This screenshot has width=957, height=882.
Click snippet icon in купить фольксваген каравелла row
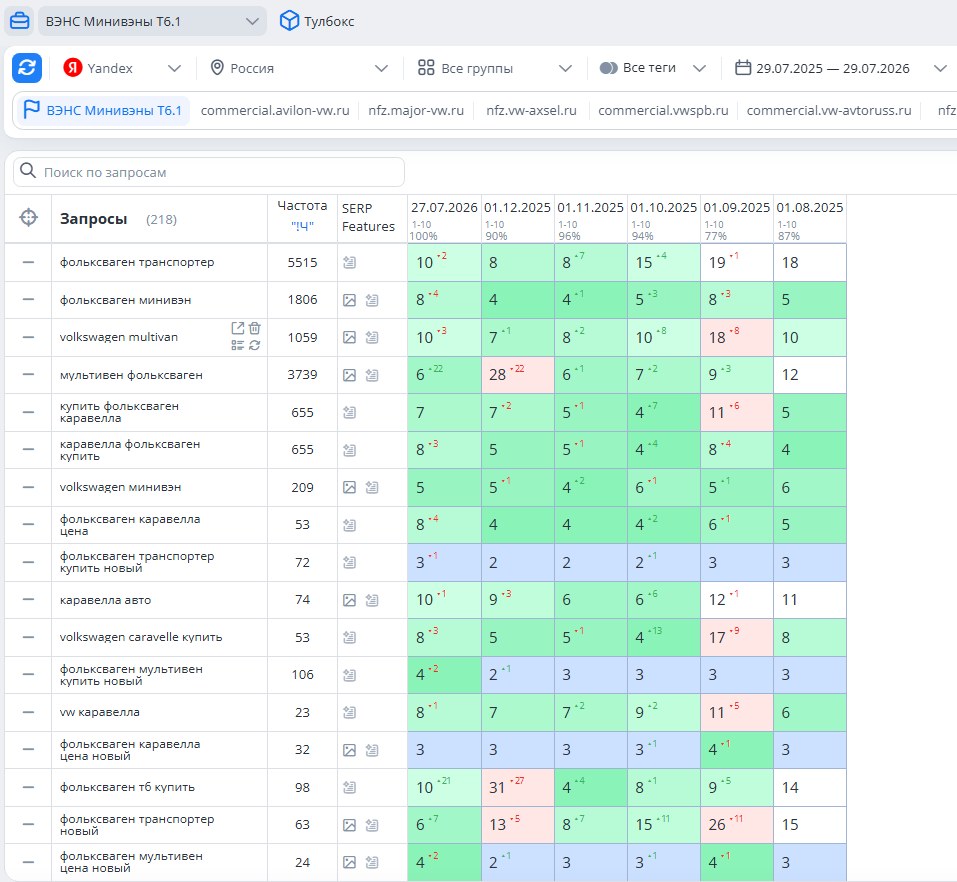tap(349, 413)
